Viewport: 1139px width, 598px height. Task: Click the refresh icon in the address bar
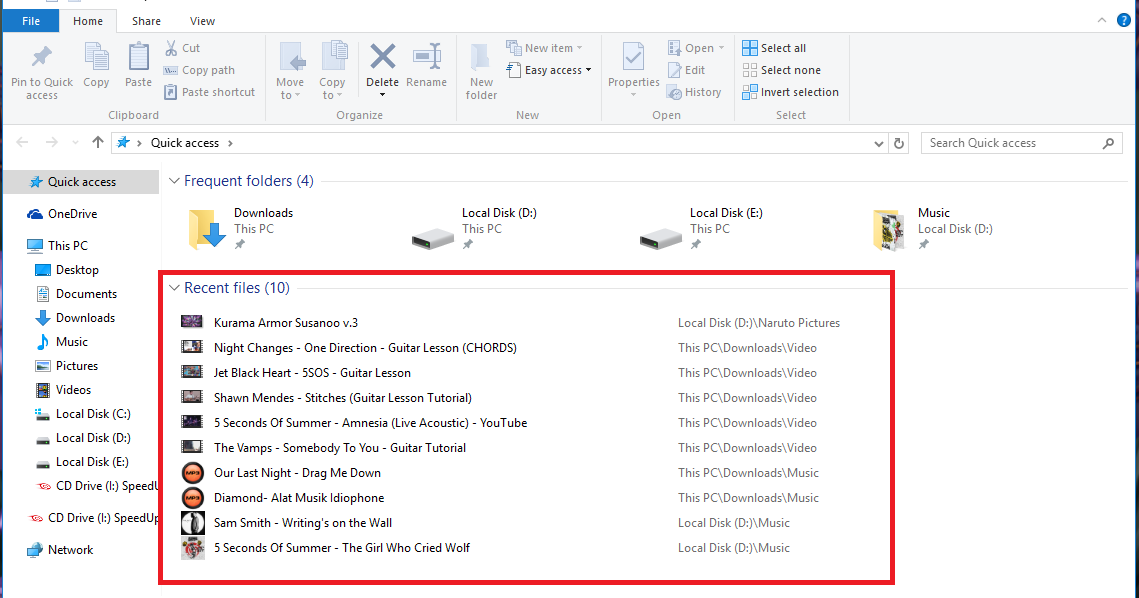[898, 142]
